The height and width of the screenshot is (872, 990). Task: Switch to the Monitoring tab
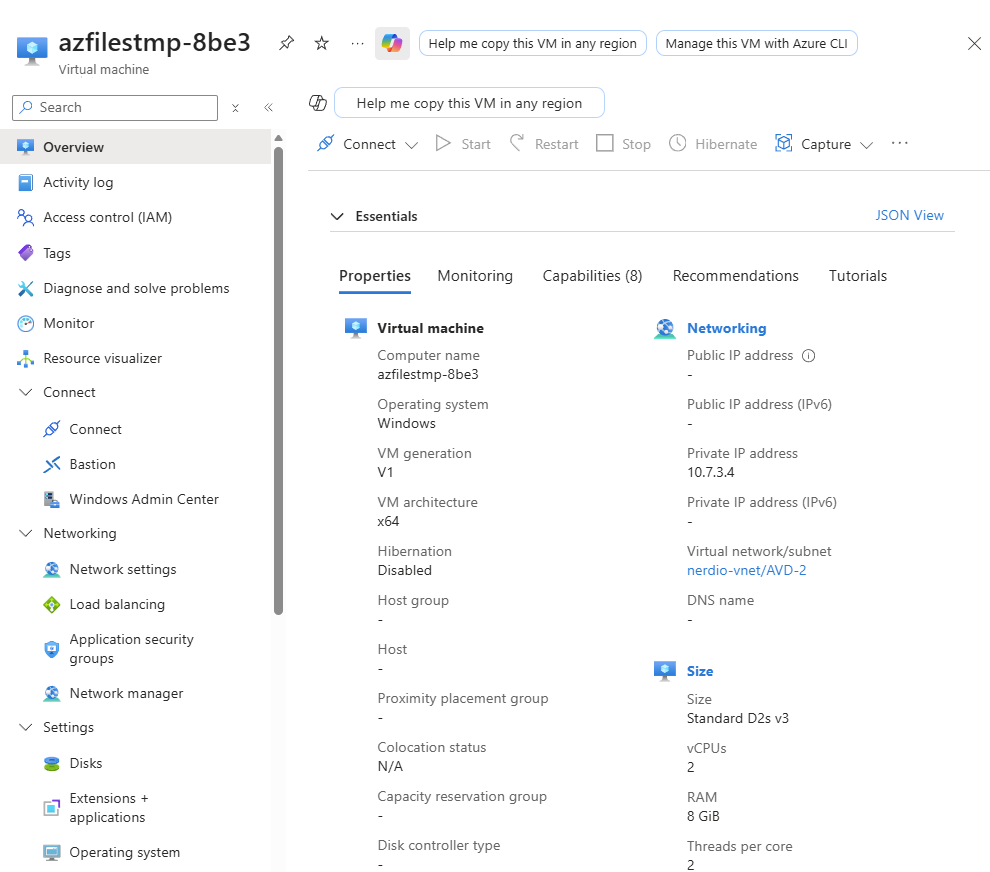[x=475, y=276]
